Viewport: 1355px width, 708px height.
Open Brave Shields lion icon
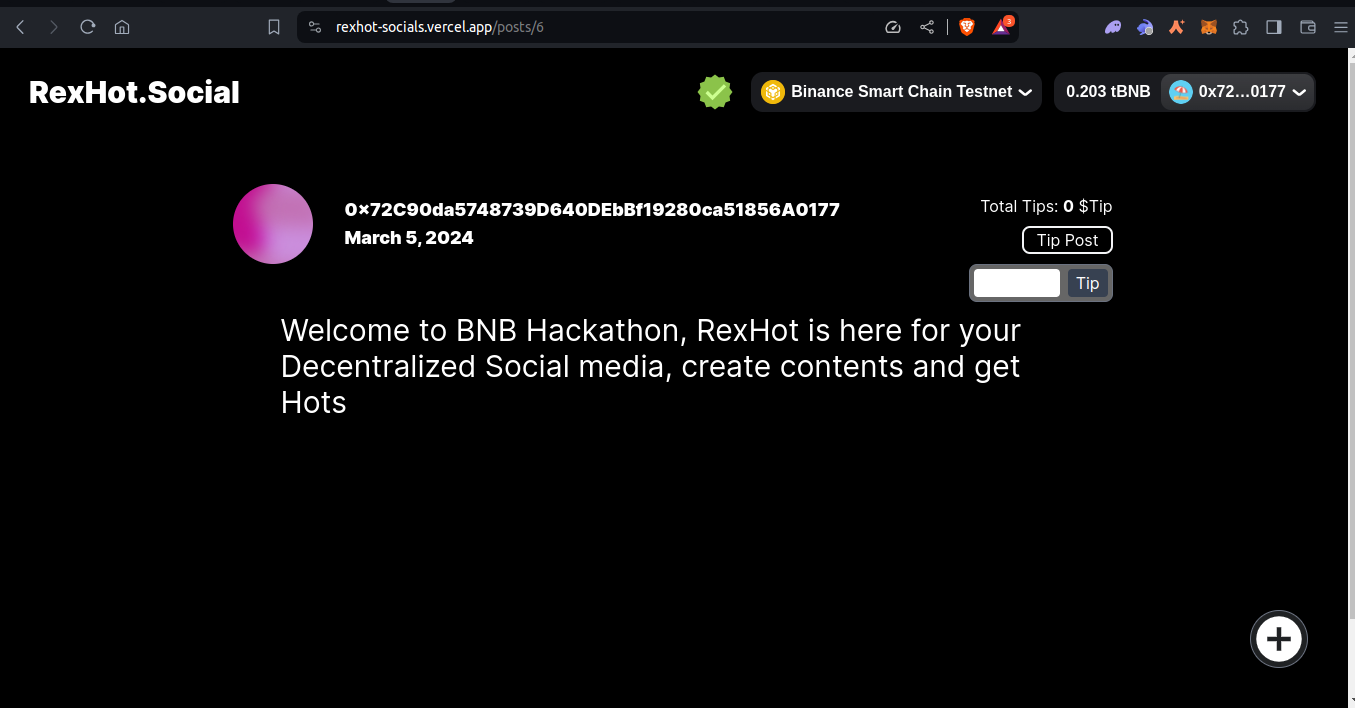(966, 27)
